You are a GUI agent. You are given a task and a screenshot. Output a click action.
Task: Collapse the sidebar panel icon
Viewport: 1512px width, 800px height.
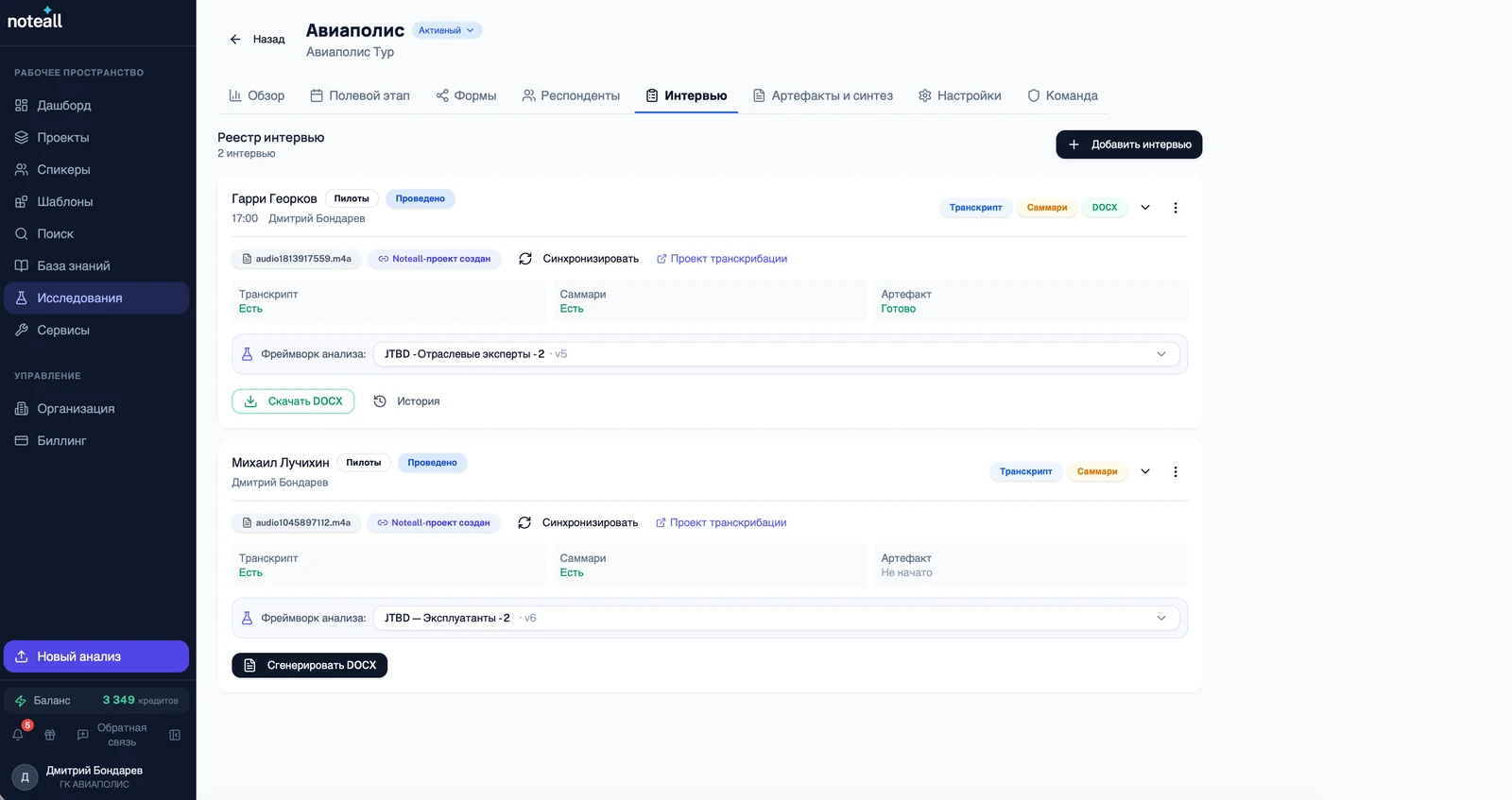(x=175, y=734)
